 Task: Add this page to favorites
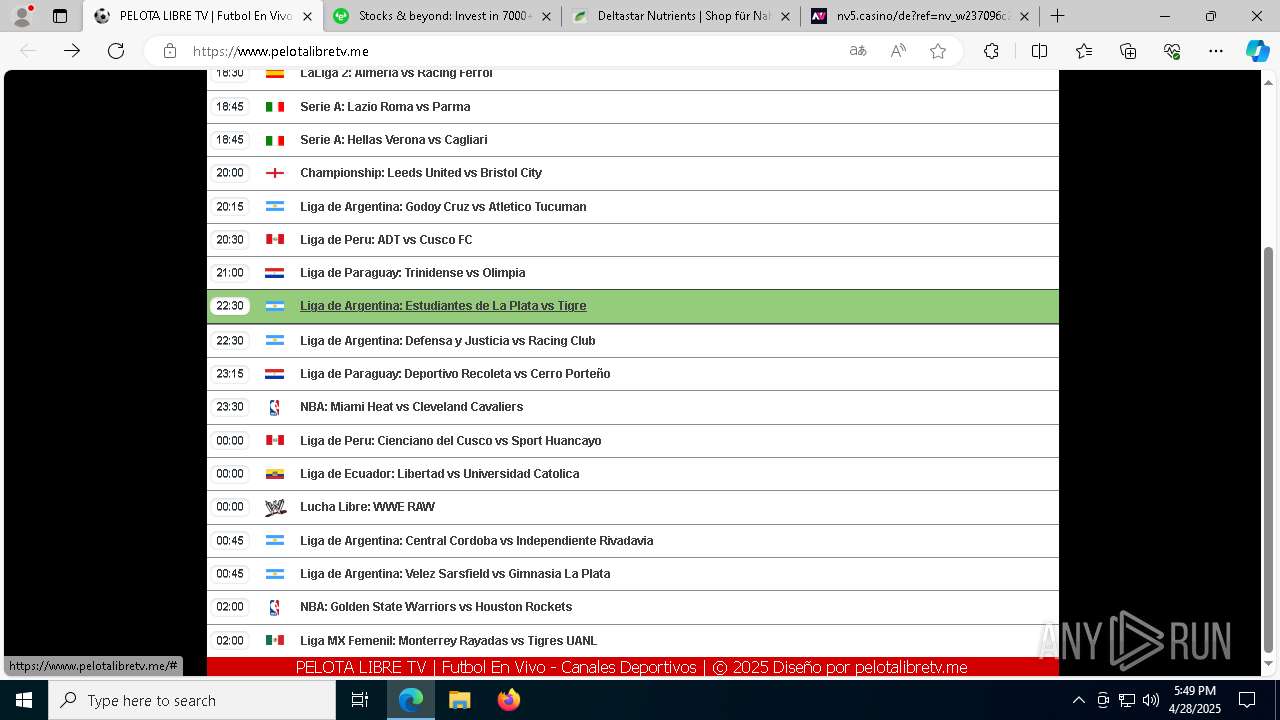(x=938, y=51)
